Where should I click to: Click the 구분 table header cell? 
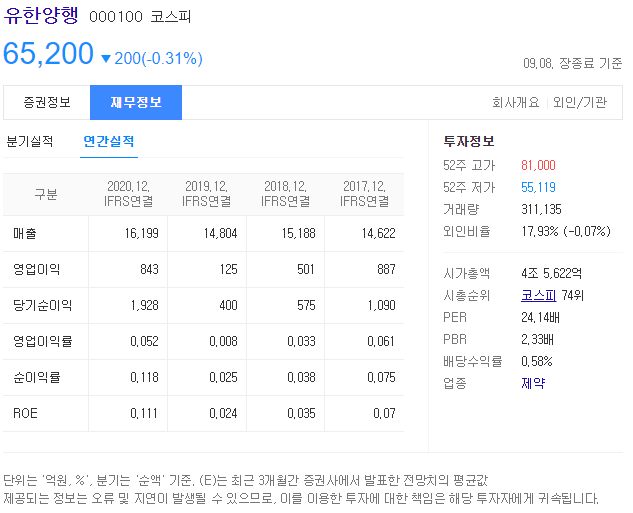[46, 194]
